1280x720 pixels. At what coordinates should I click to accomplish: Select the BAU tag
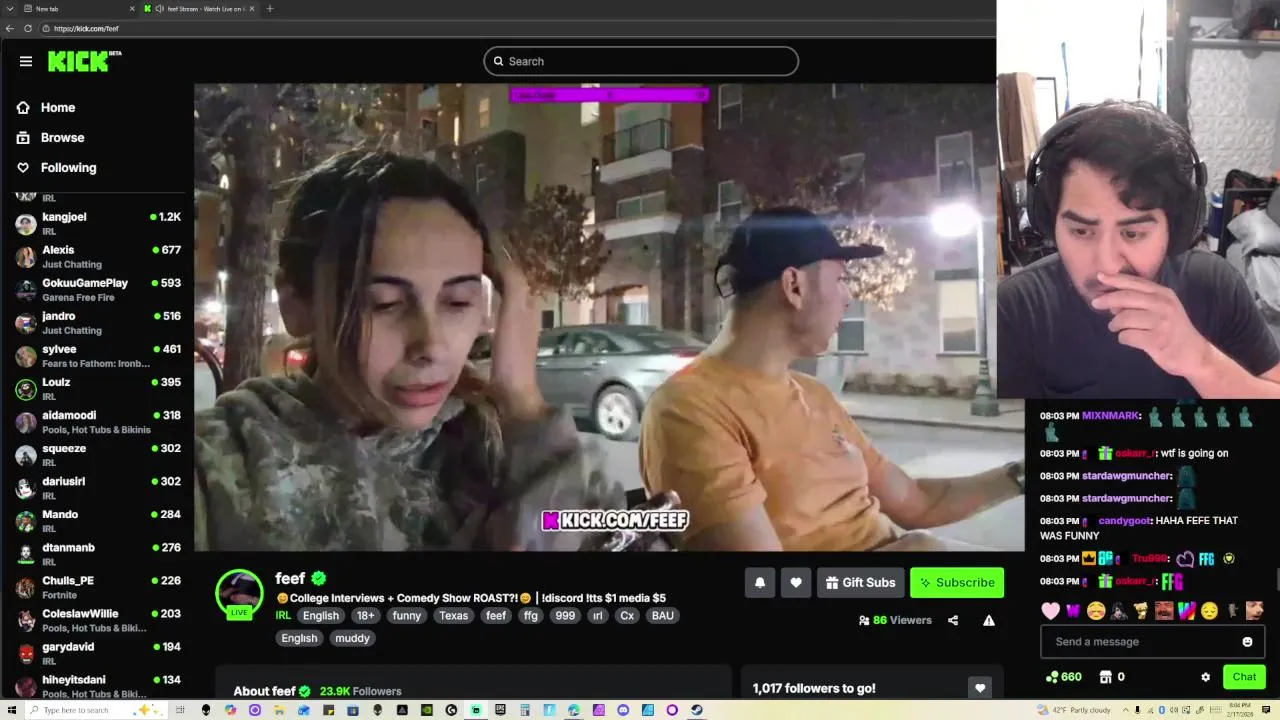663,615
